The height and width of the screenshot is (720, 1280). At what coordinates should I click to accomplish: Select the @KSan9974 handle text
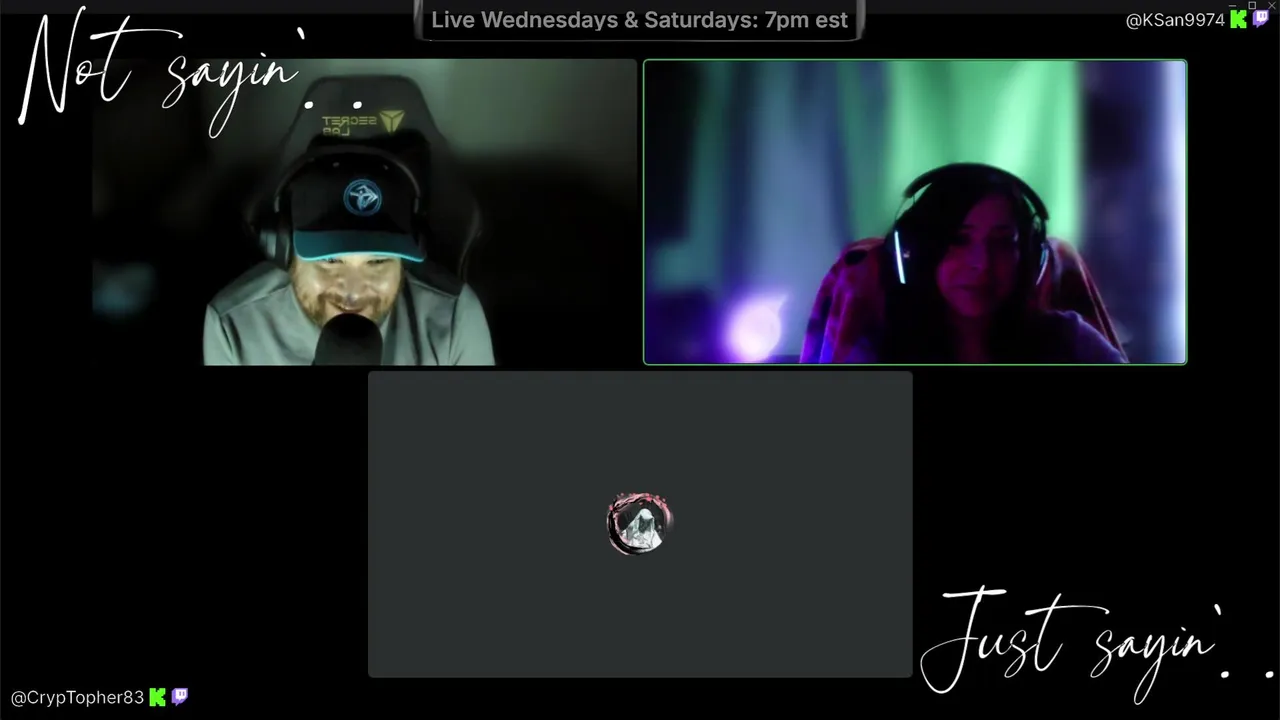pyautogui.click(x=1176, y=20)
